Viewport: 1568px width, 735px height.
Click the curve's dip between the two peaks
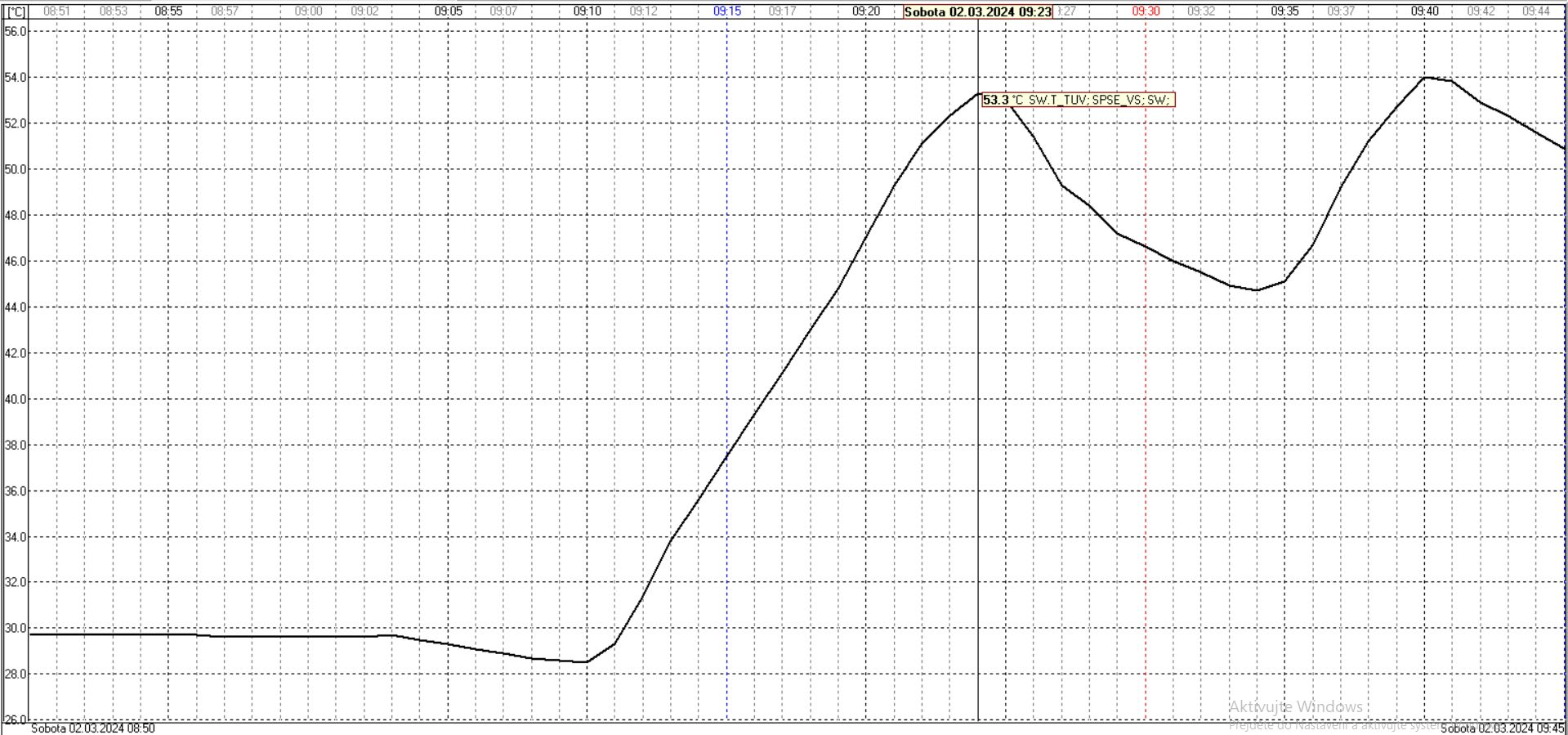(1258, 290)
